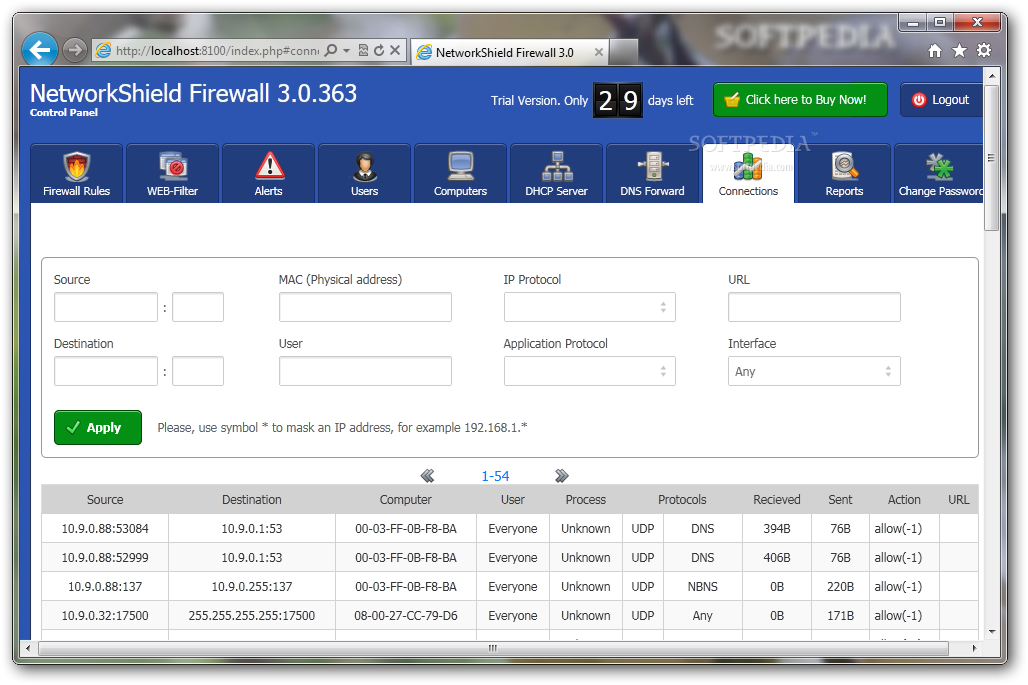Click here to Buy Now button
Screen dimensions: 1028x685
click(x=800, y=100)
